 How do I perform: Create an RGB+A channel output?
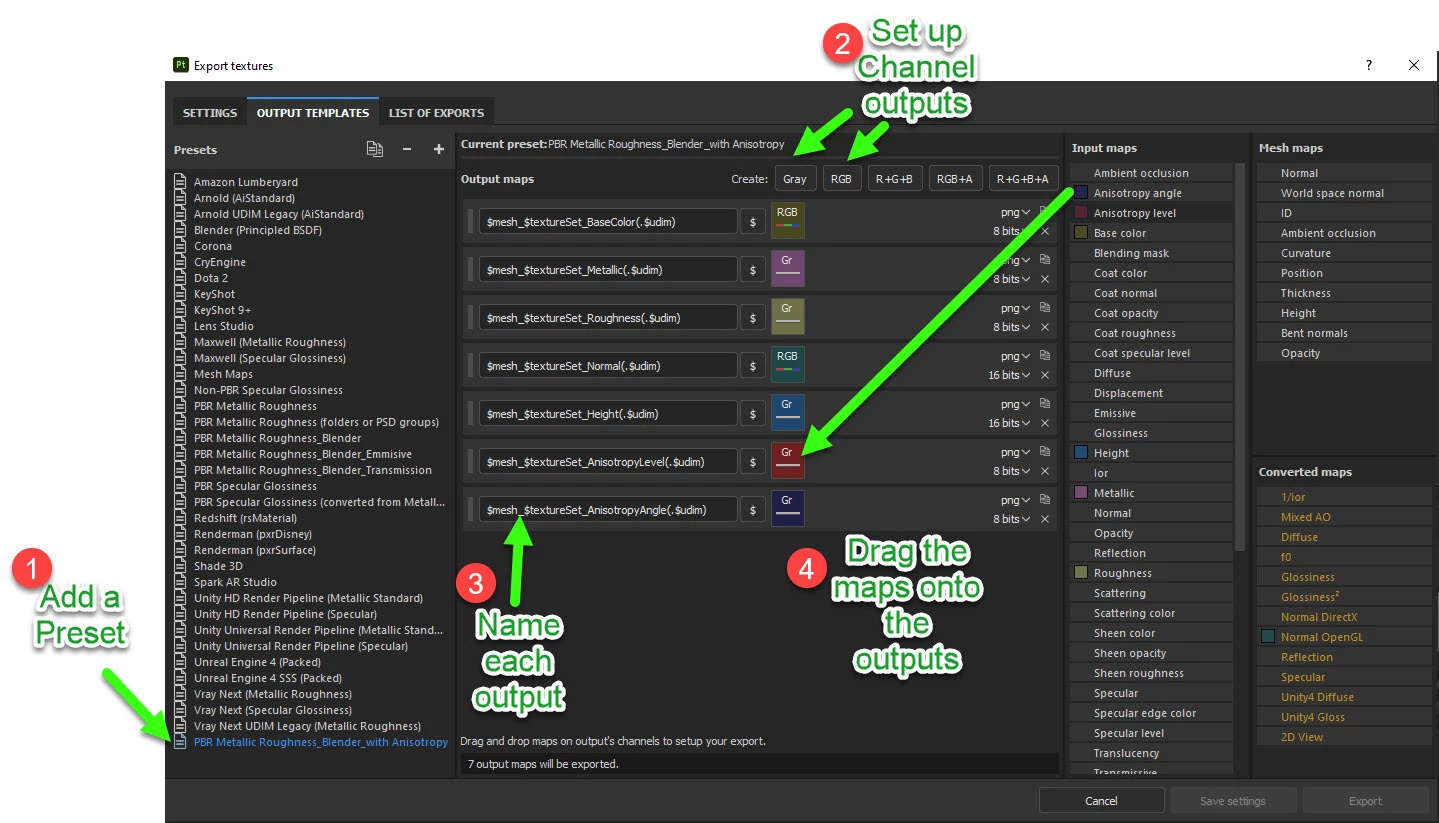[955, 179]
